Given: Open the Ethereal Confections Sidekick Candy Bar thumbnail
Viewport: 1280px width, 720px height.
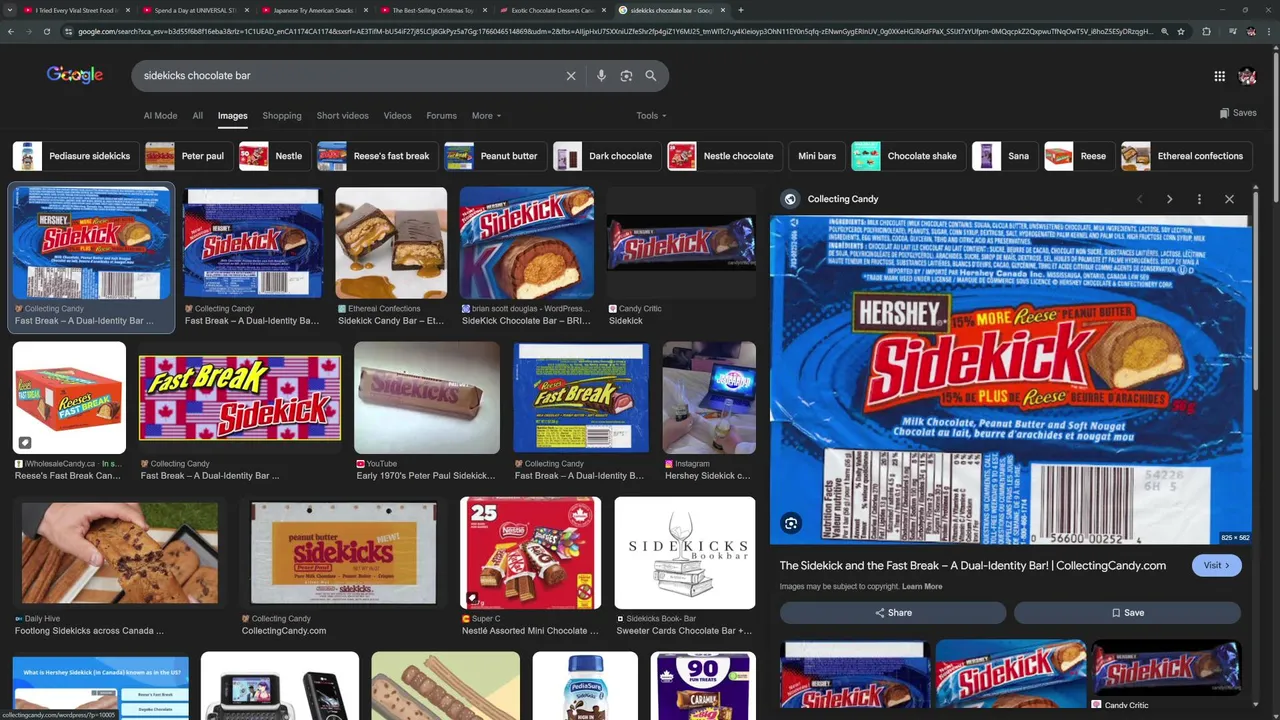Looking at the screenshot, I should point(391,243).
